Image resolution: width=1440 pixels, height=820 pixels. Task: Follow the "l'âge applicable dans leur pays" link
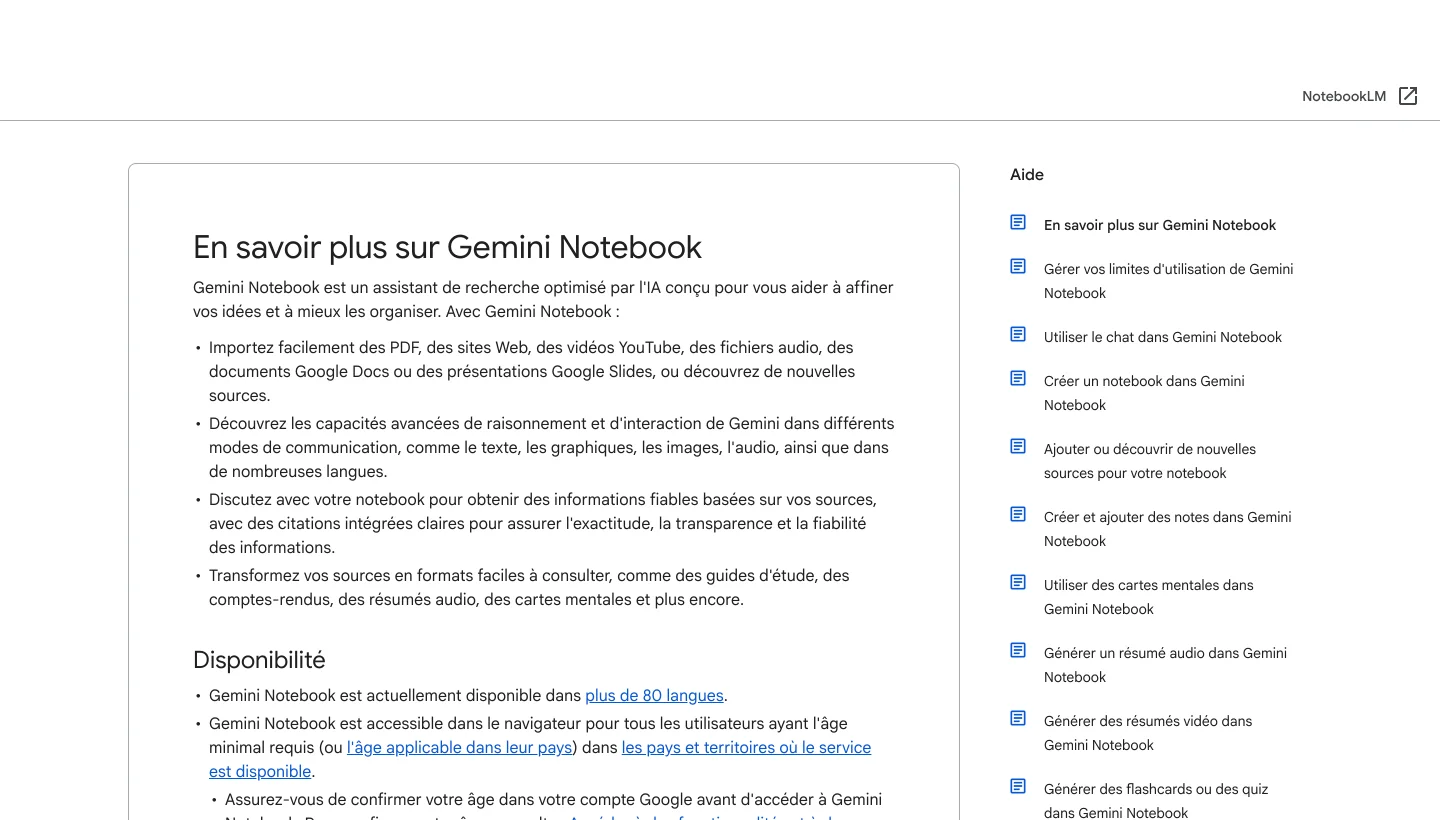459,748
